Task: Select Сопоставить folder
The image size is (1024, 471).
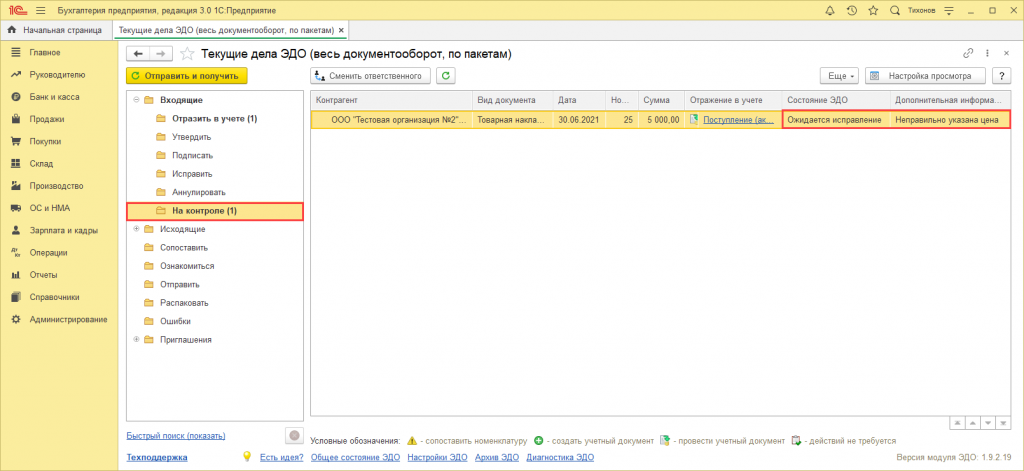Action: click(x=184, y=248)
